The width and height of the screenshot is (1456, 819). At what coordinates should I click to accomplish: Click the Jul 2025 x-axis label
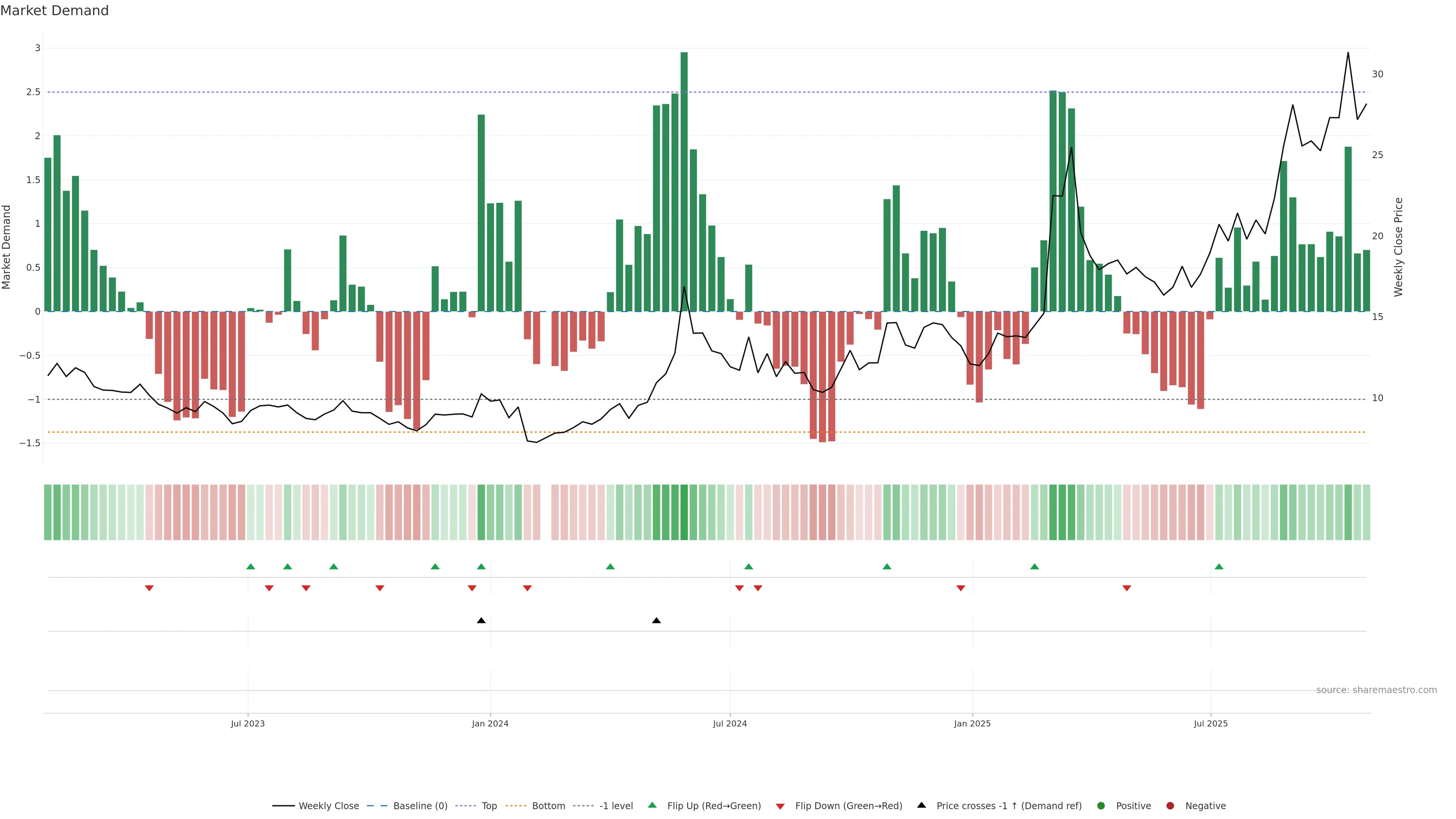click(1210, 723)
